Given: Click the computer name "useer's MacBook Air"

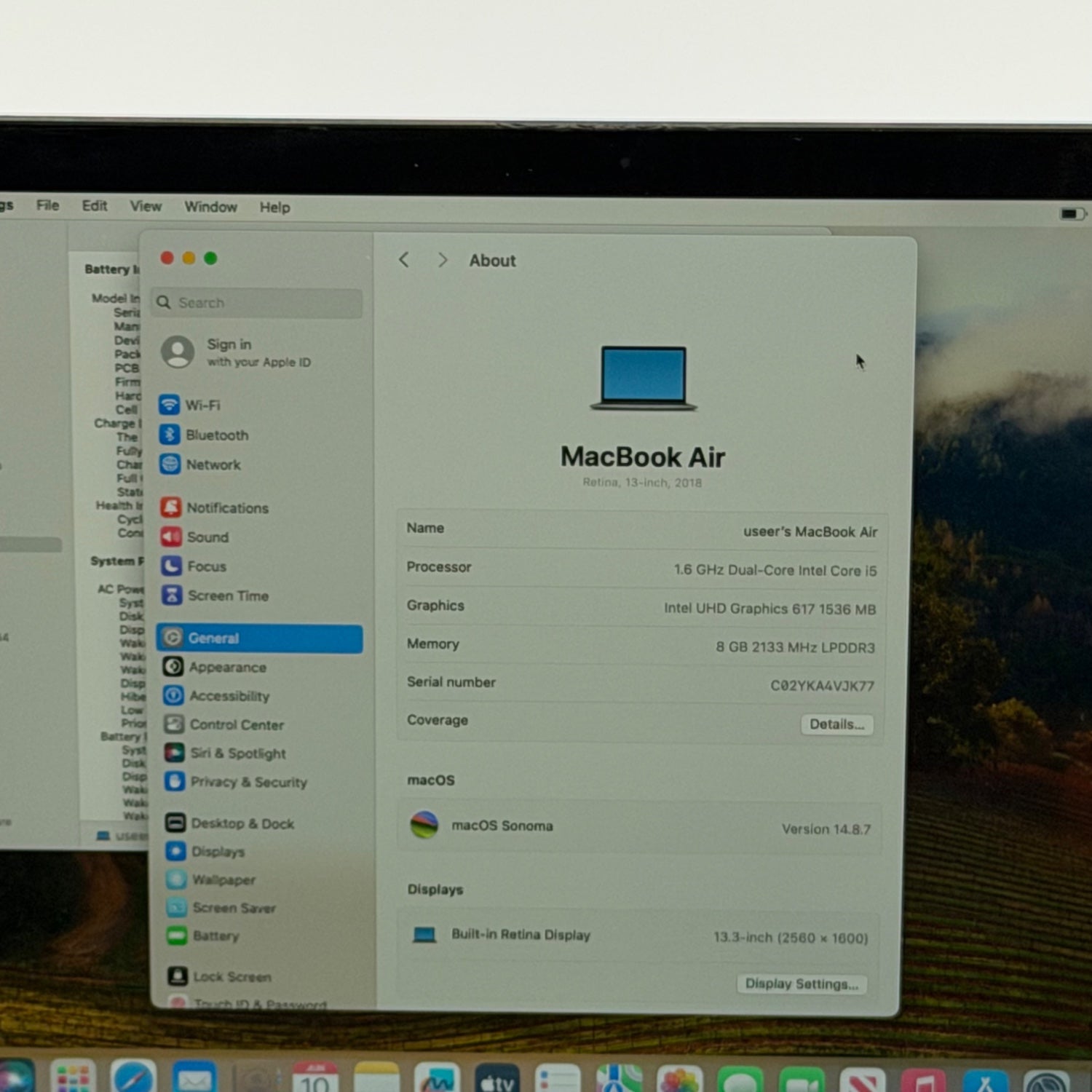Looking at the screenshot, I should (810, 531).
